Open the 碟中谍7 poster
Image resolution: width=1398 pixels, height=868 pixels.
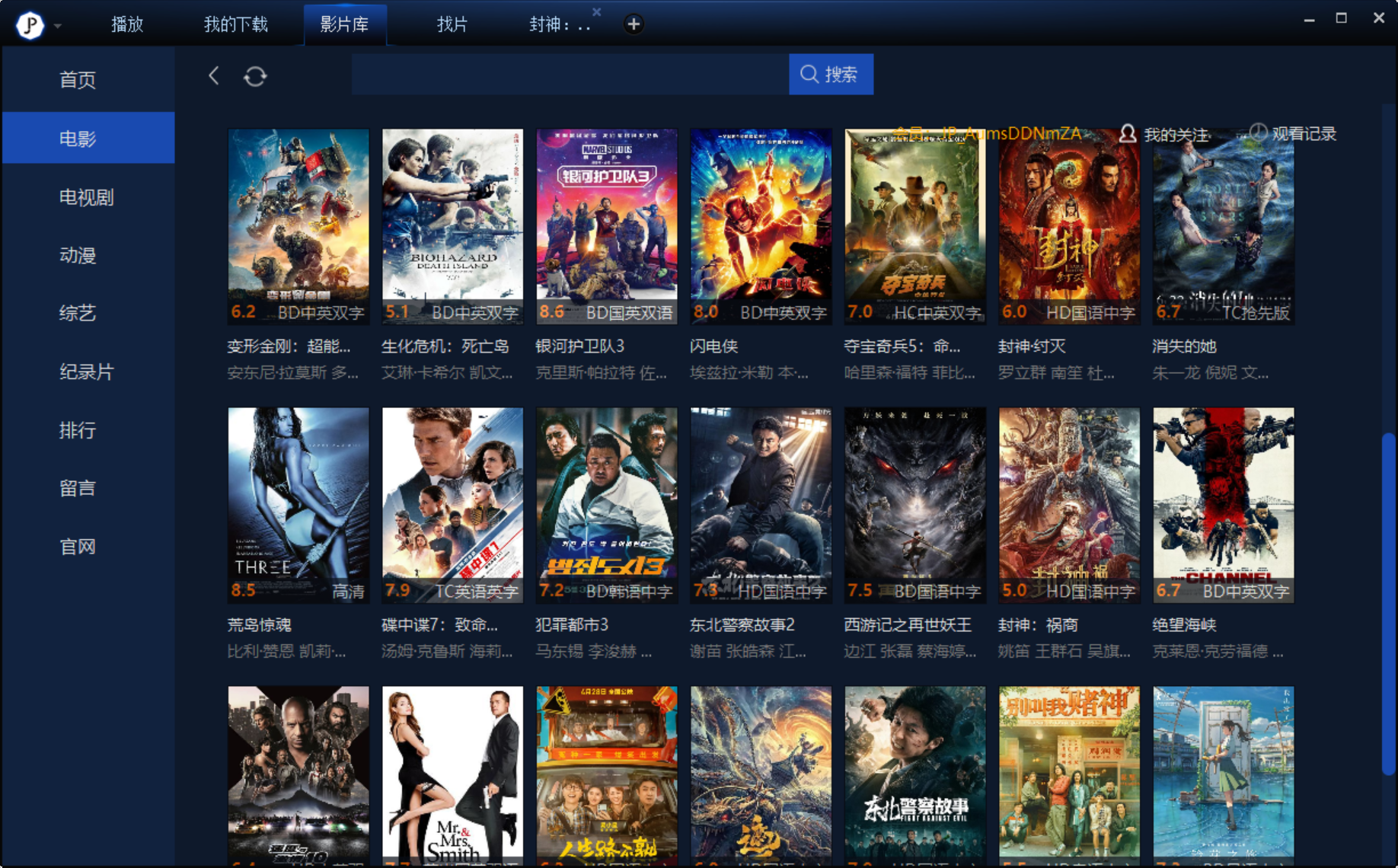(x=452, y=505)
